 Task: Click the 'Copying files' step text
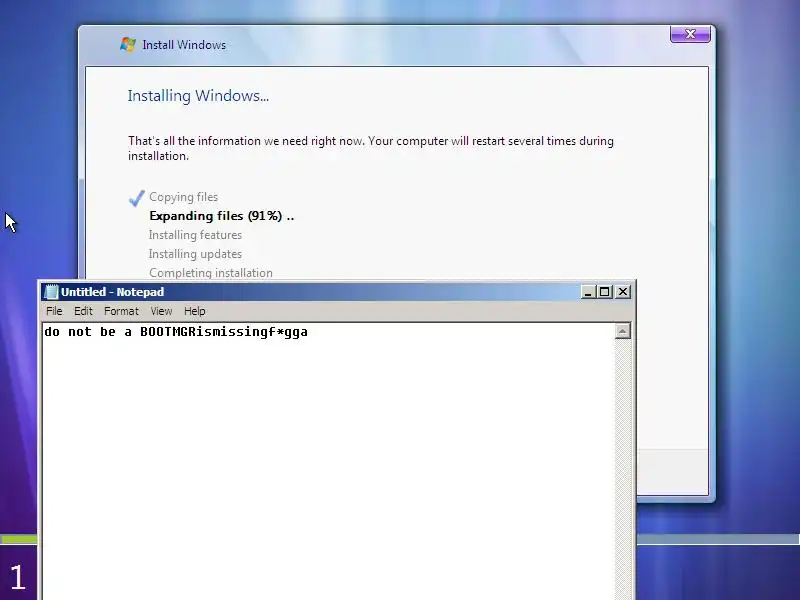(x=184, y=197)
